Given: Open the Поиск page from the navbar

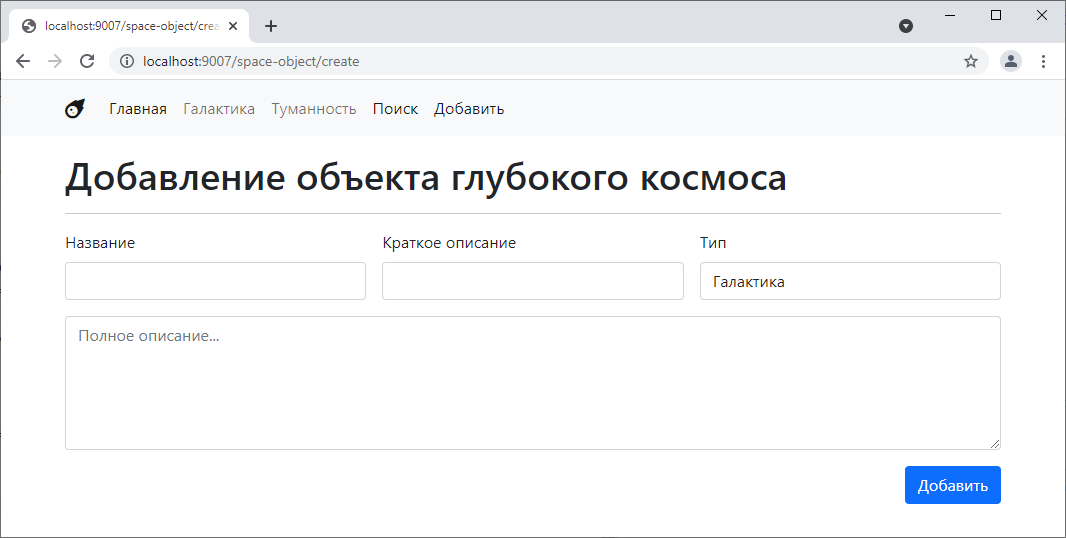Looking at the screenshot, I should point(395,109).
